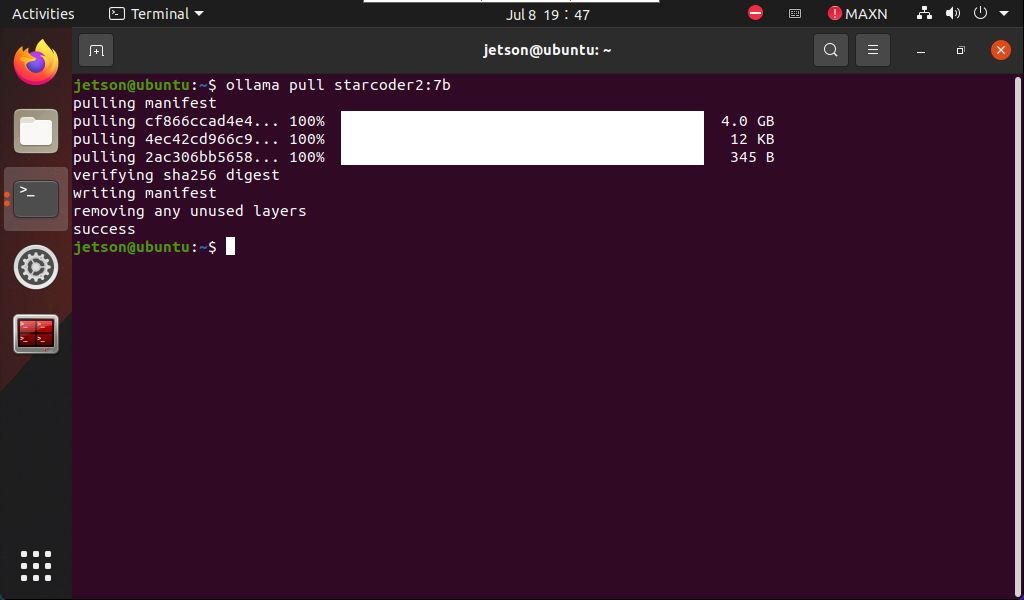The width and height of the screenshot is (1024, 600).
Task: Click the '12 KB' size value
Action: (752, 139)
